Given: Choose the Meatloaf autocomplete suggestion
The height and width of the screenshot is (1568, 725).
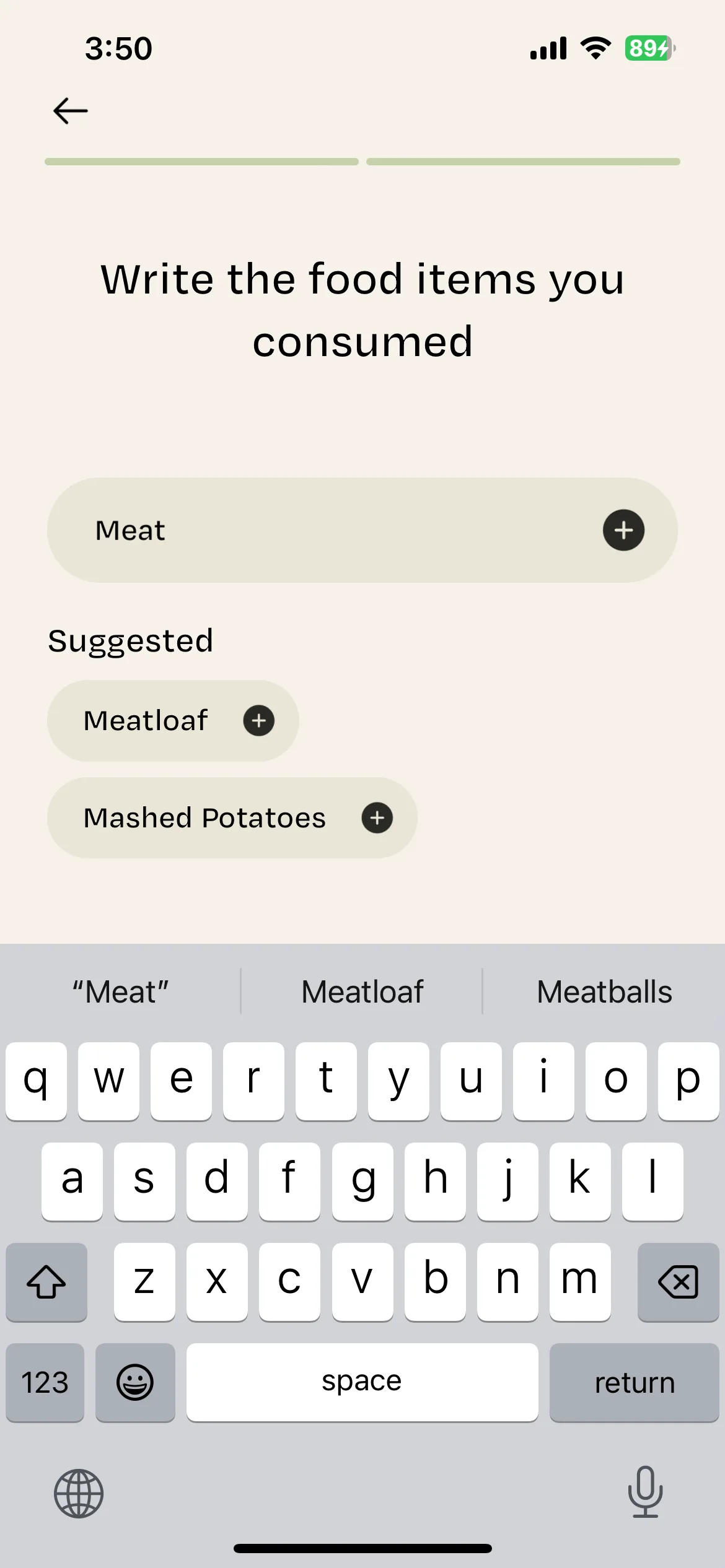Looking at the screenshot, I should [x=362, y=991].
